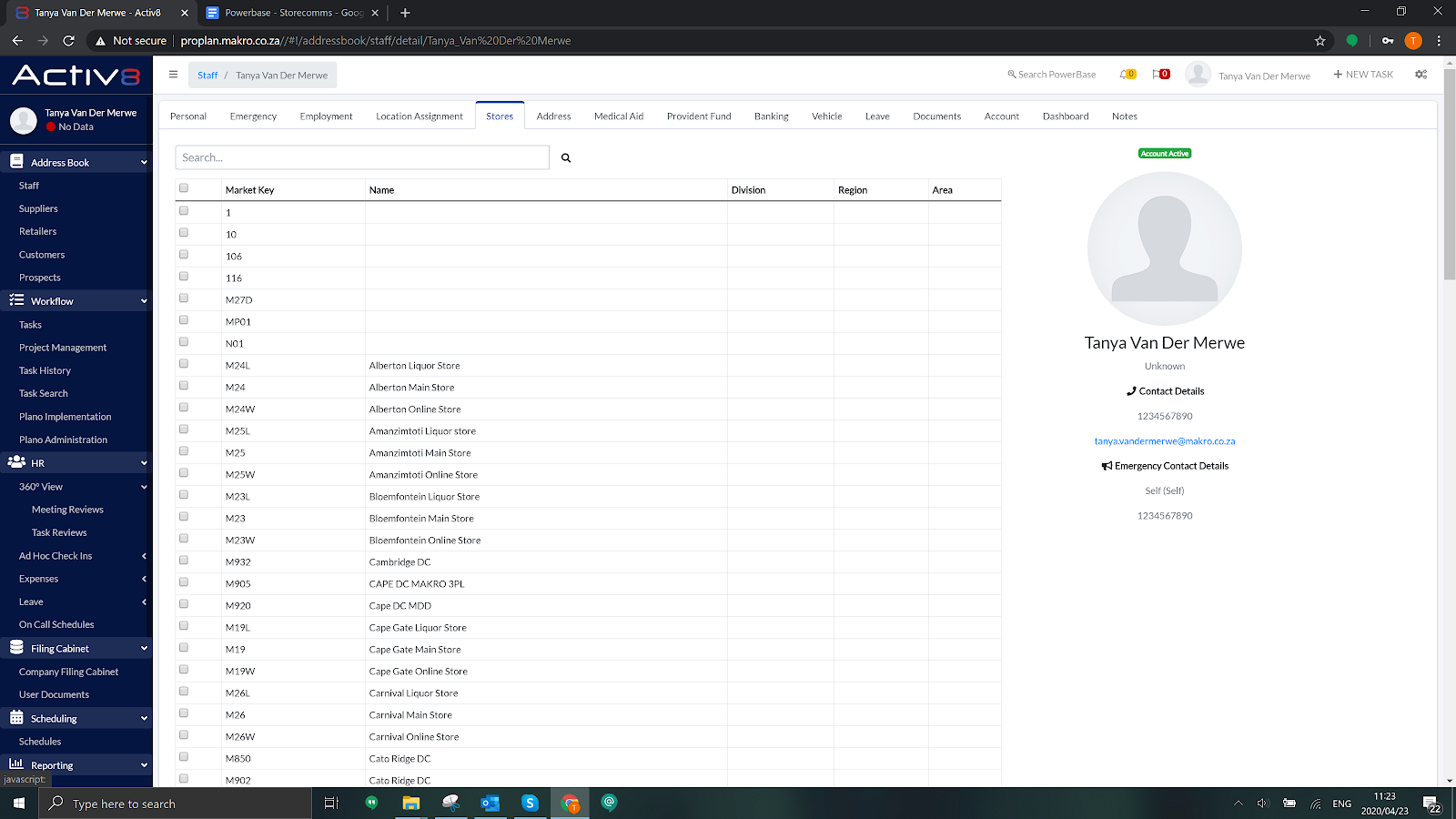Image resolution: width=1456 pixels, height=819 pixels.
Task: Check the box for Amanzimtoti Main Store
Action: click(184, 451)
